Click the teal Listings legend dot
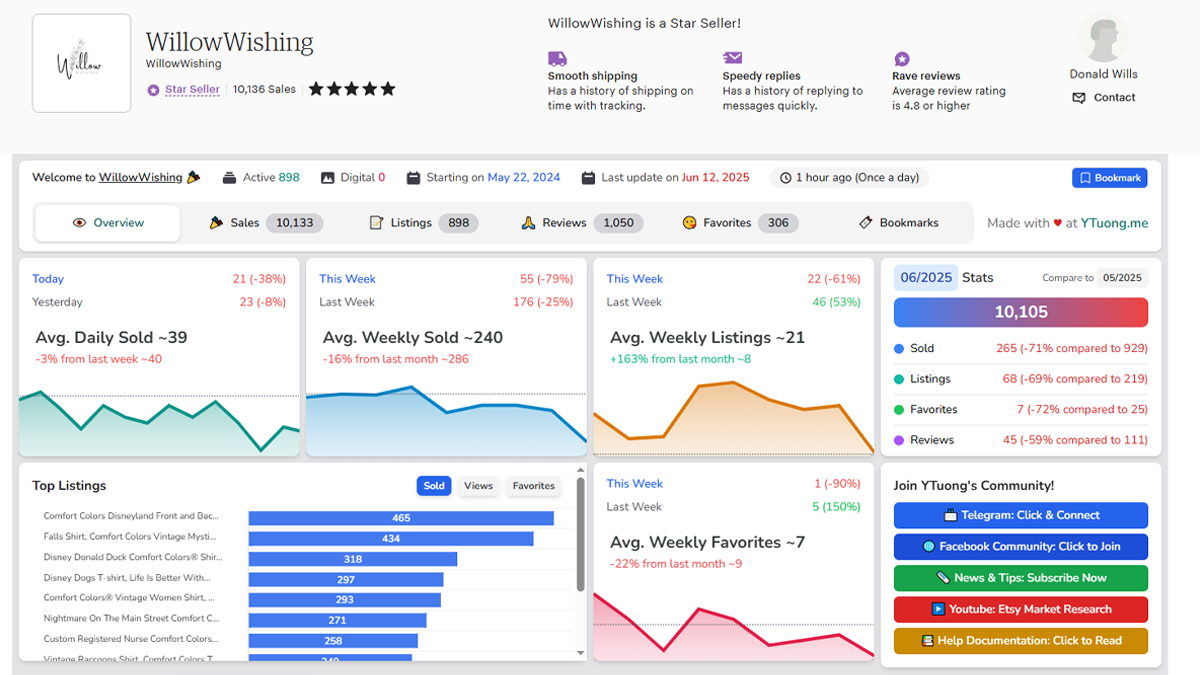Image resolution: width=1200 pixels, height=675 pixels. click(899, 379)
